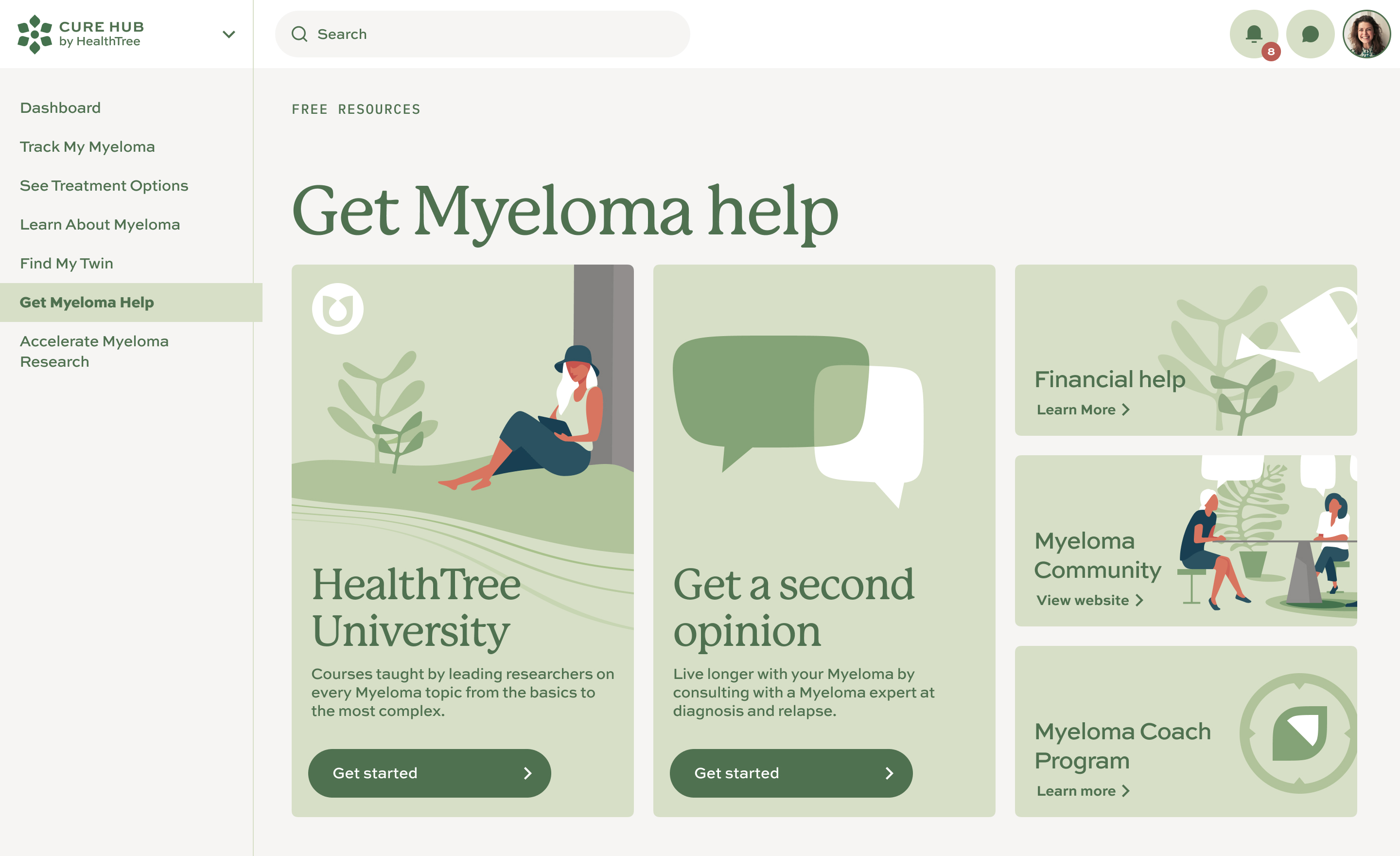Open Myeloma Community View website link
Image resolution: width=1400 pixels, height=856 pixels.
pyautogui.click(x=1089, y=600)
